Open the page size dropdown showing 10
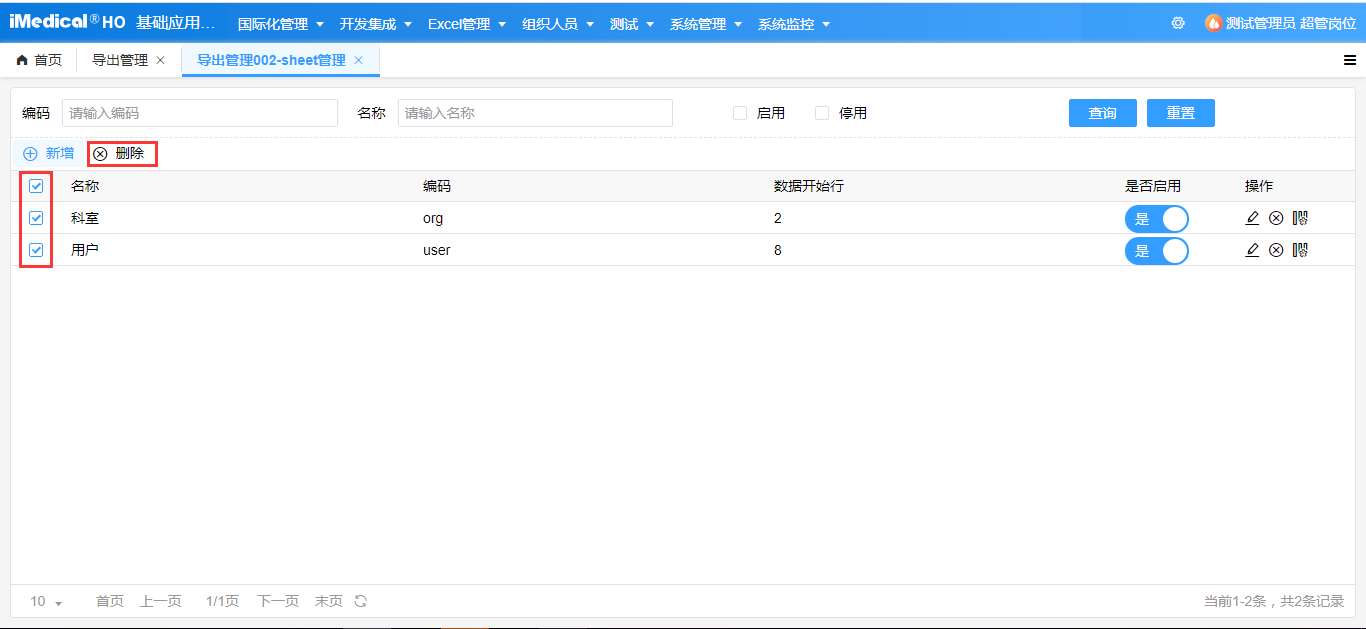Screen dimensions: 1366x629 point(44,601)
